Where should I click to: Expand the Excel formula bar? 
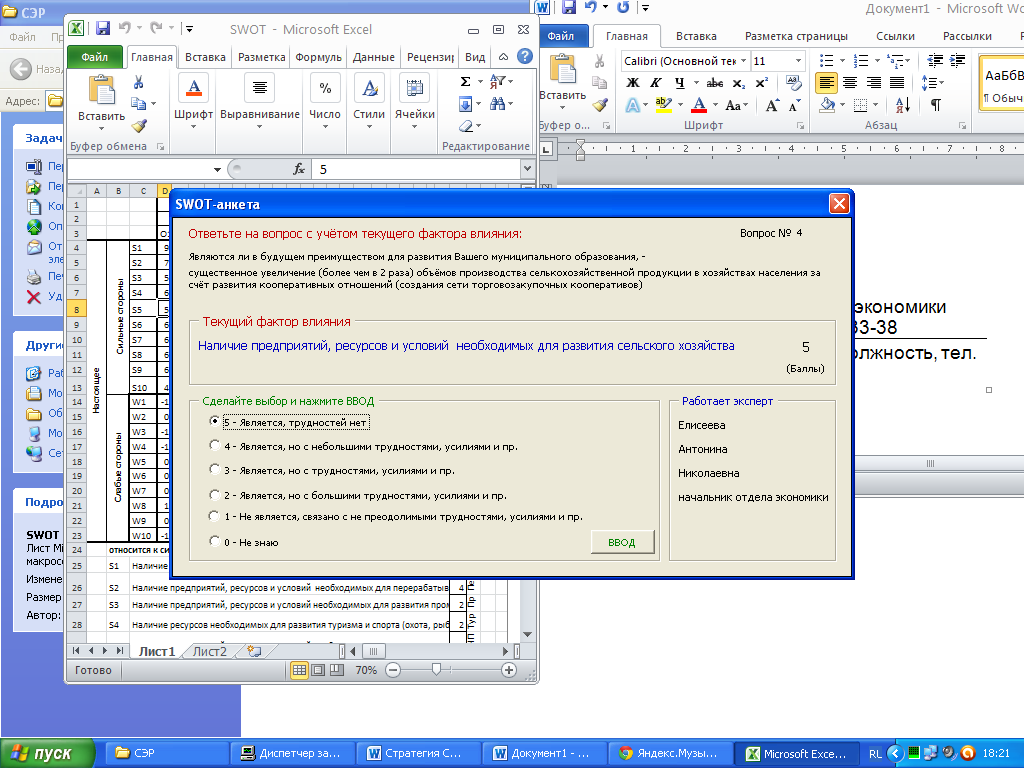point(527,169)
